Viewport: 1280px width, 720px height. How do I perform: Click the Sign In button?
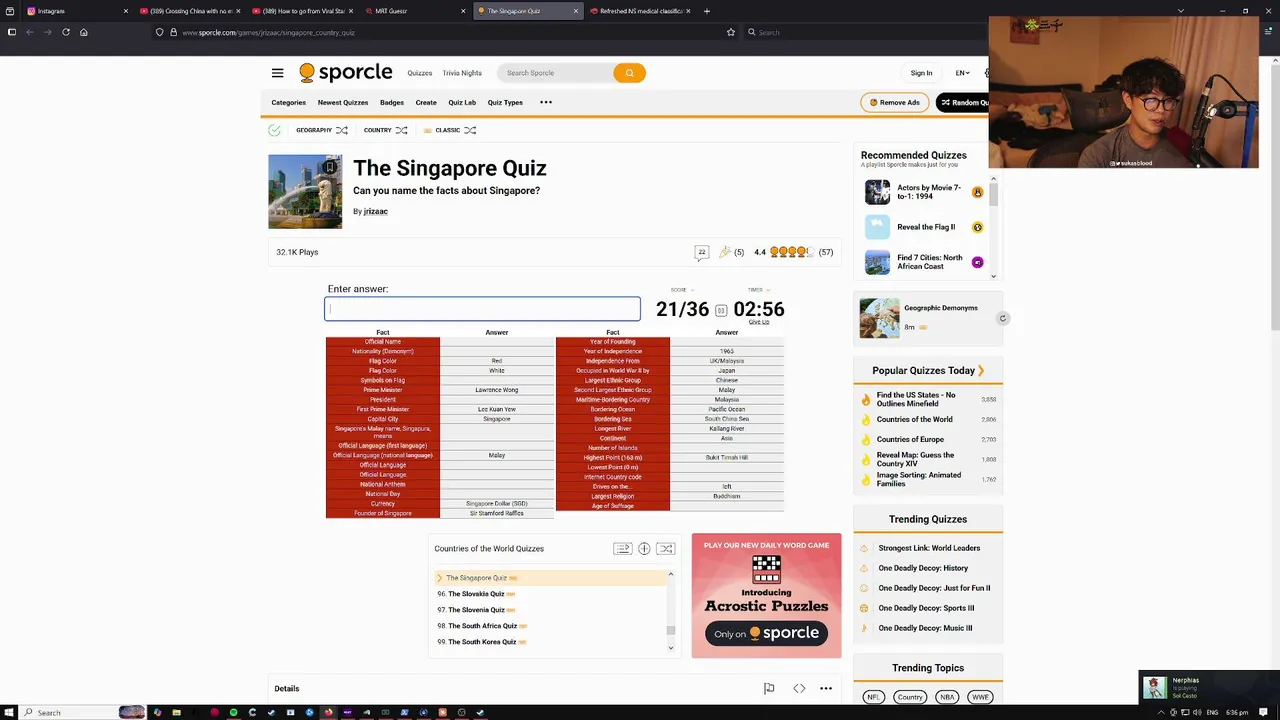tap(921, 73)
